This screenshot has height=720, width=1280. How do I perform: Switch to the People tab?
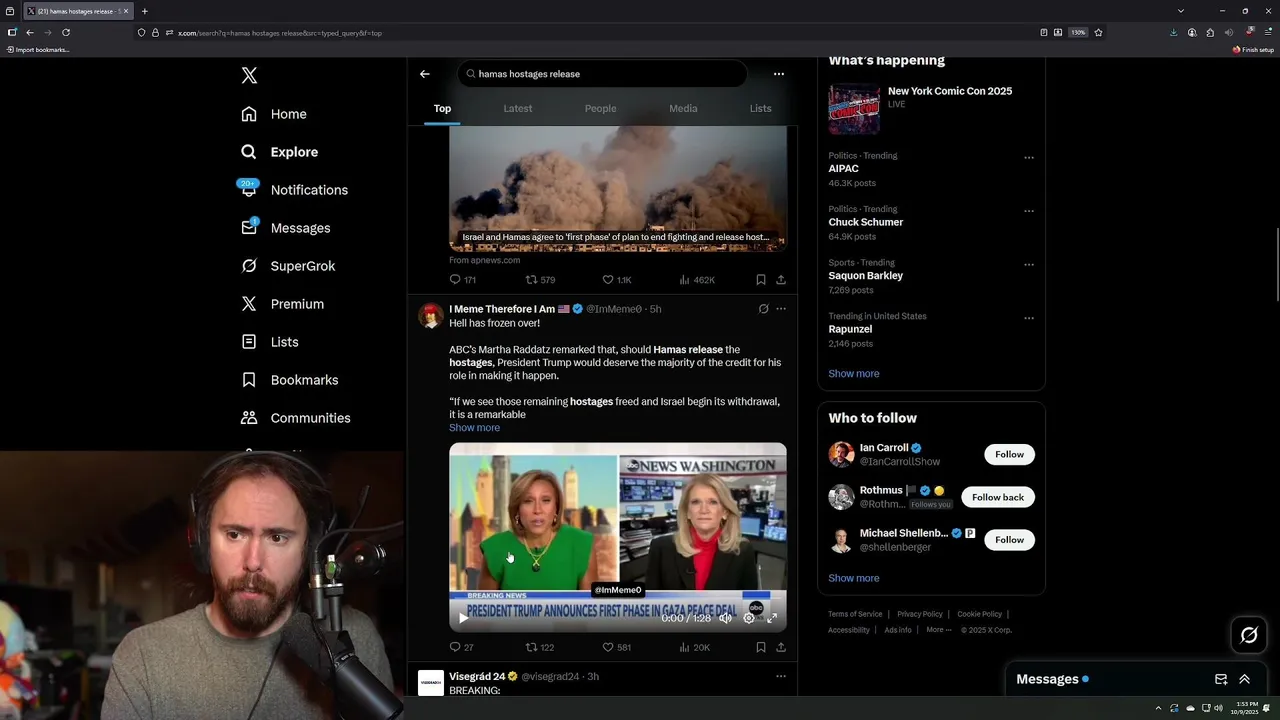click(600, 108)
